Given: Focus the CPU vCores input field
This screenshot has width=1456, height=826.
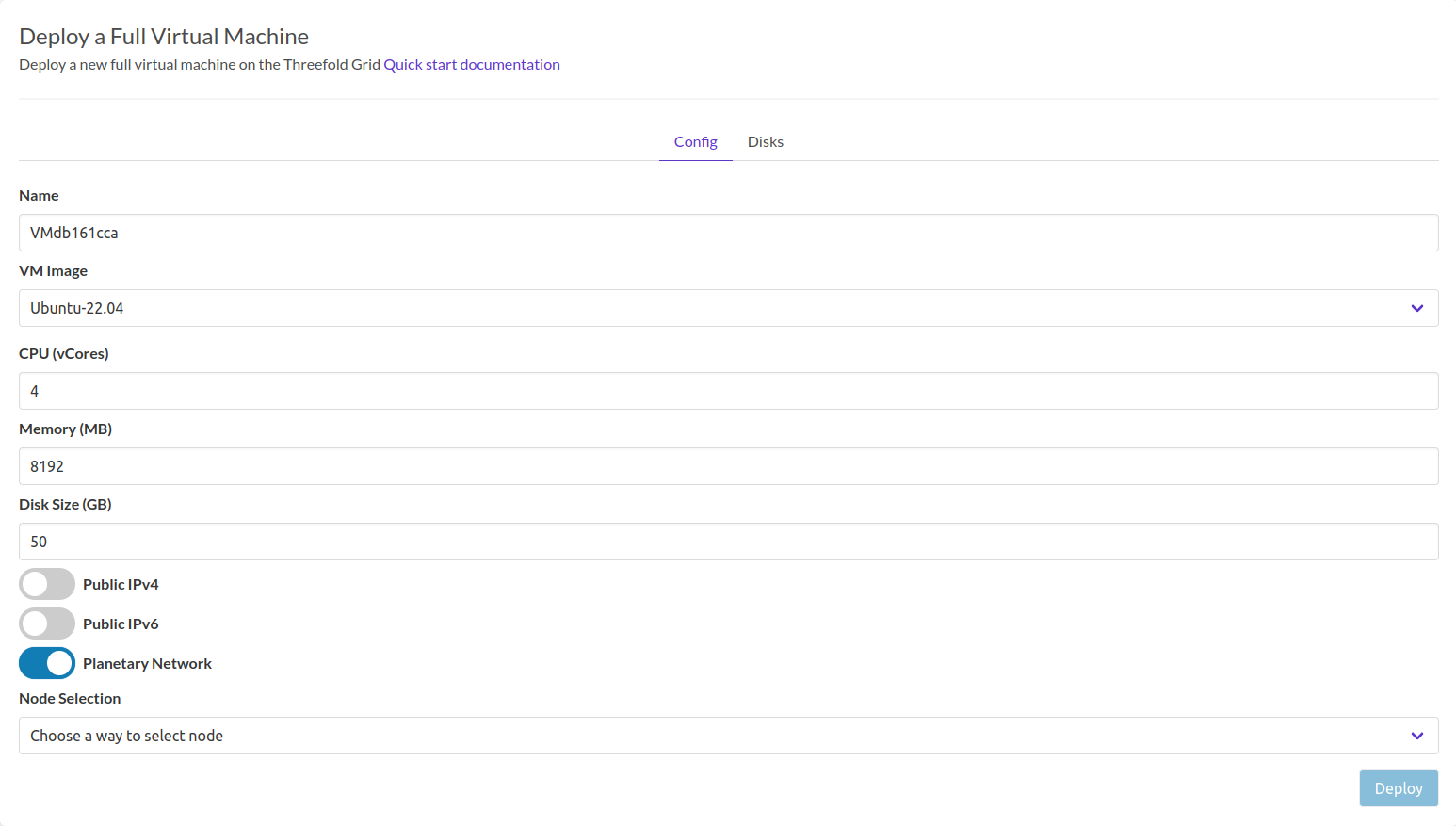Looking at the screenshot, I should 727,391.
